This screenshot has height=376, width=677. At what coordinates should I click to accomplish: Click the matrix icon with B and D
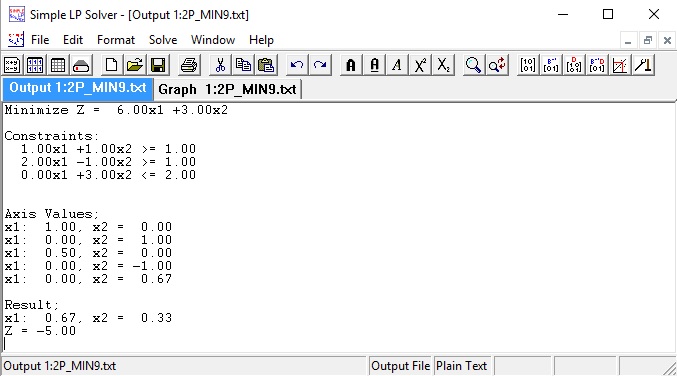click(x=597, y=65)
